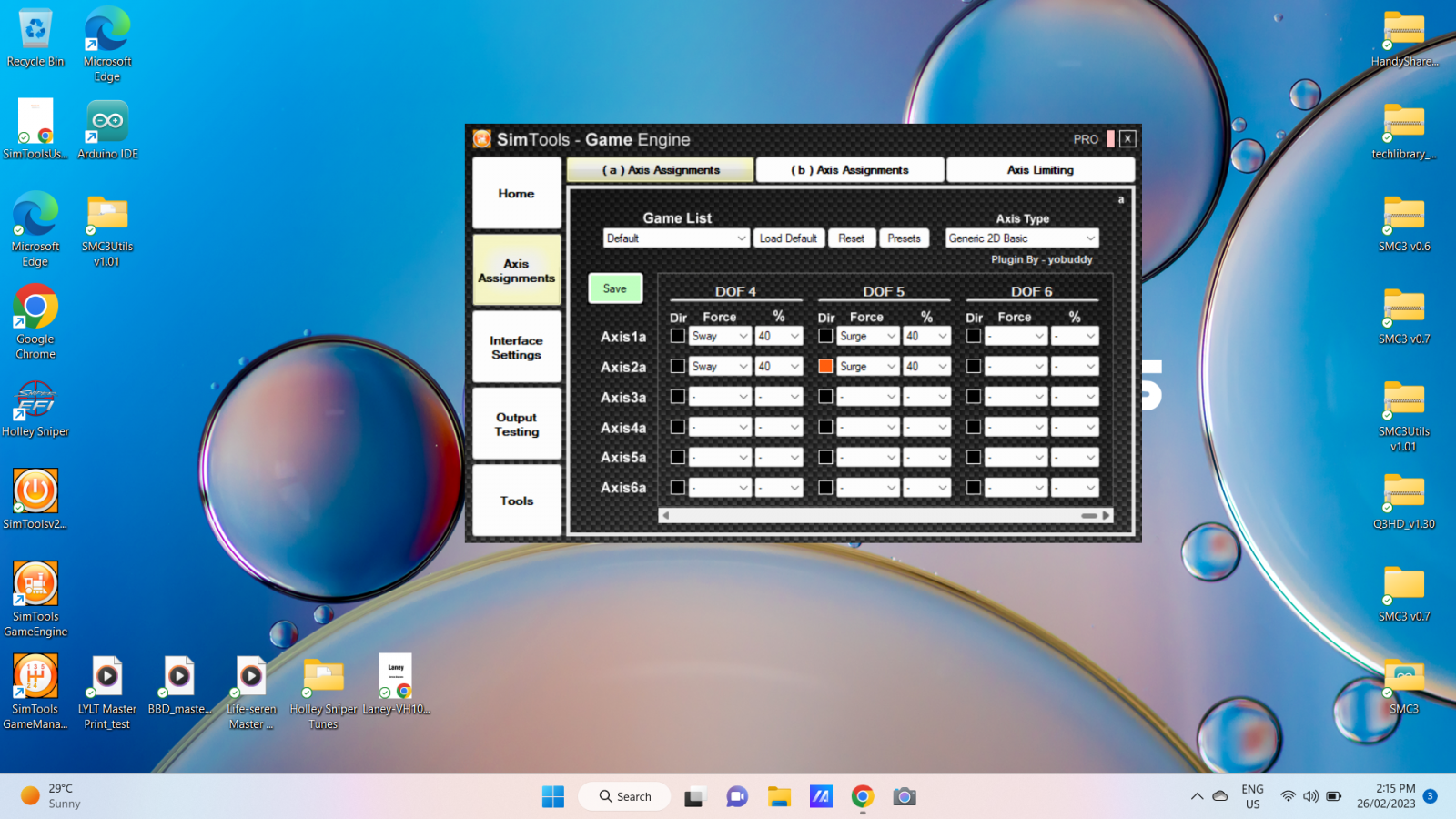The width and height of the screenshot is (1456, 819).
Task: Open Google Chrome desktop shortcut
Action: 35,322
